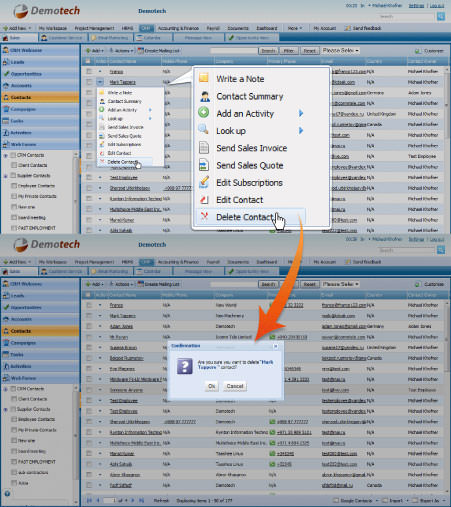Tick the CRM Contacts checkbox in lower tree
The height and width of the screenshot is (507, 451).
13,388
